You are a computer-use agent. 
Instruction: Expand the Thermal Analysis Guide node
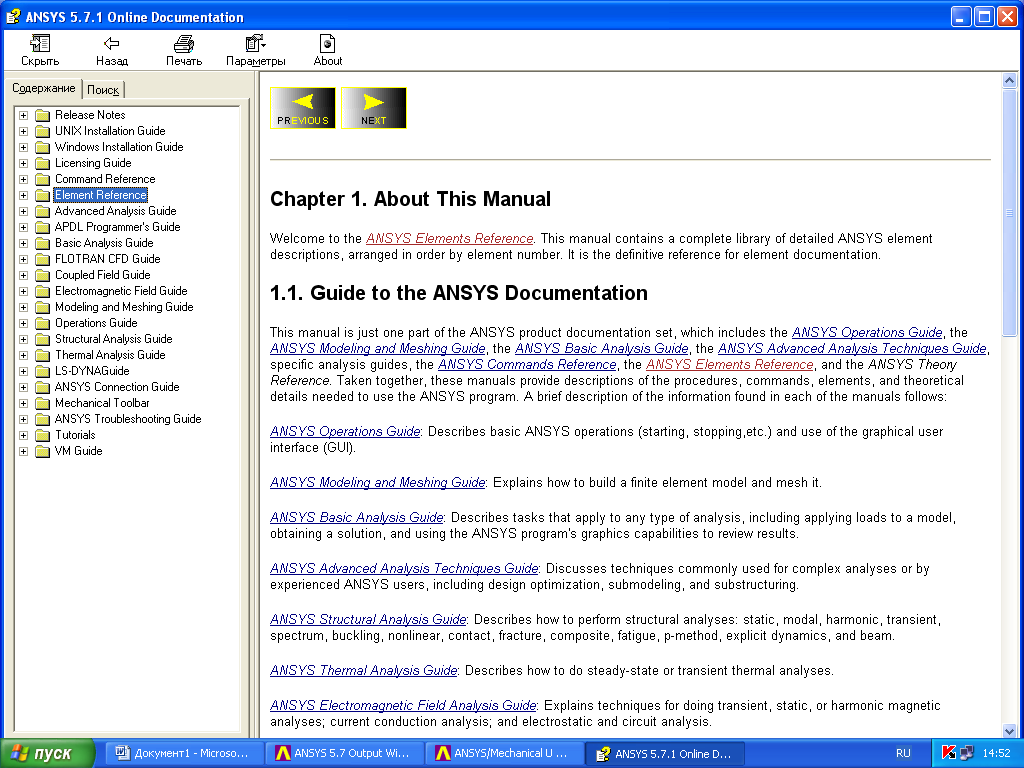(x=24, y=355)
